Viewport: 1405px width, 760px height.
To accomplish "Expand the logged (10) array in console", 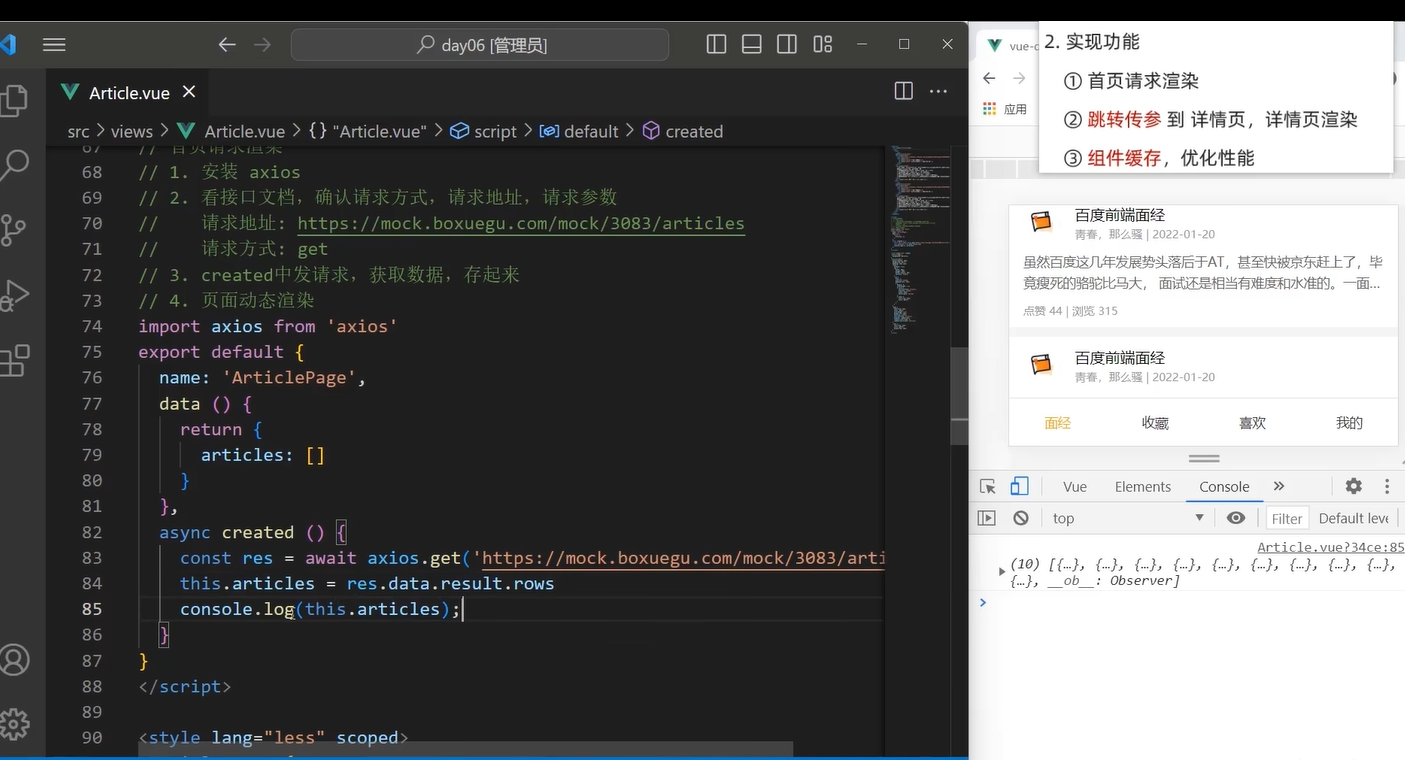I will click(1002, 571).
